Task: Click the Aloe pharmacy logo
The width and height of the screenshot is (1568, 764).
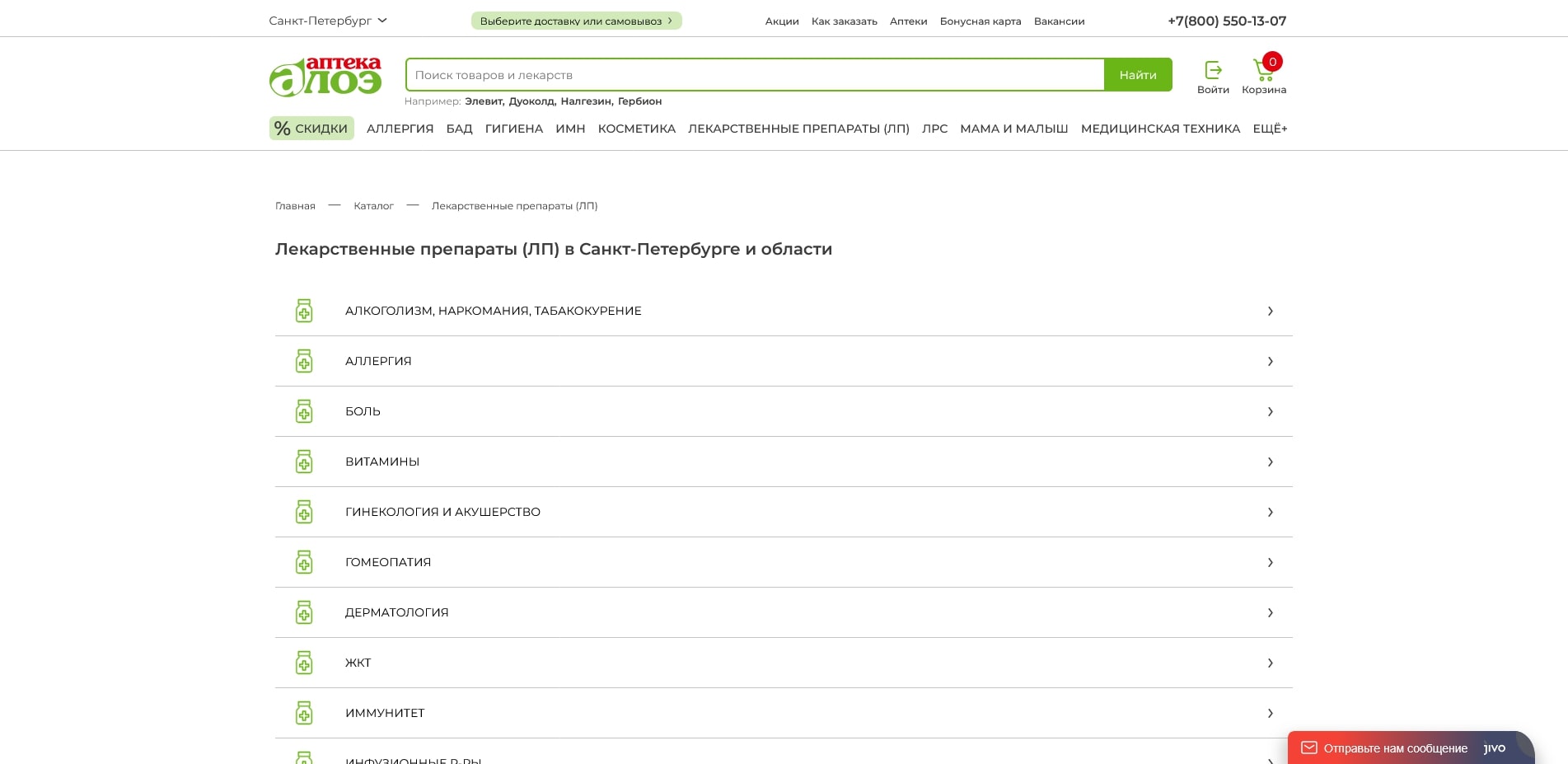Action: [325, 76]
